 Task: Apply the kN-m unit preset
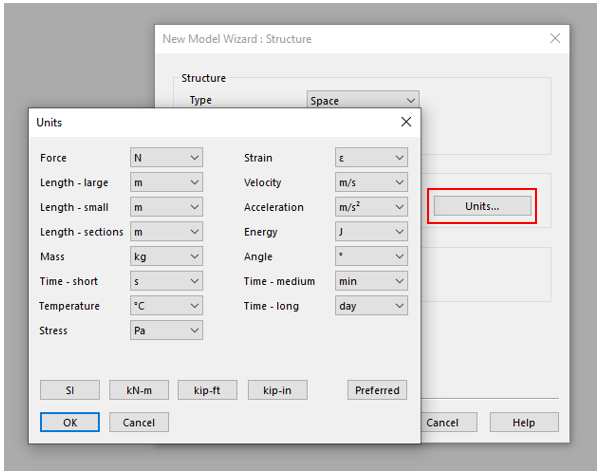139,390
